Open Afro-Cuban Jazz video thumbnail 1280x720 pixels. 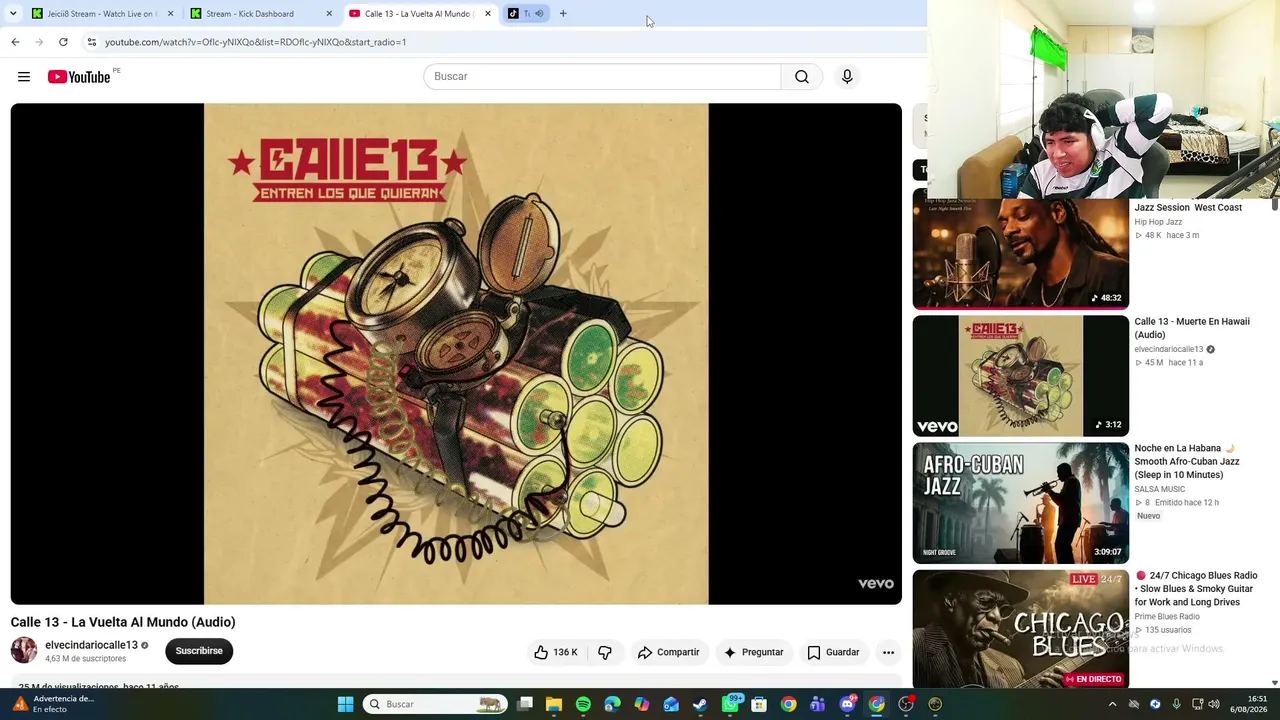point(1020,503)
